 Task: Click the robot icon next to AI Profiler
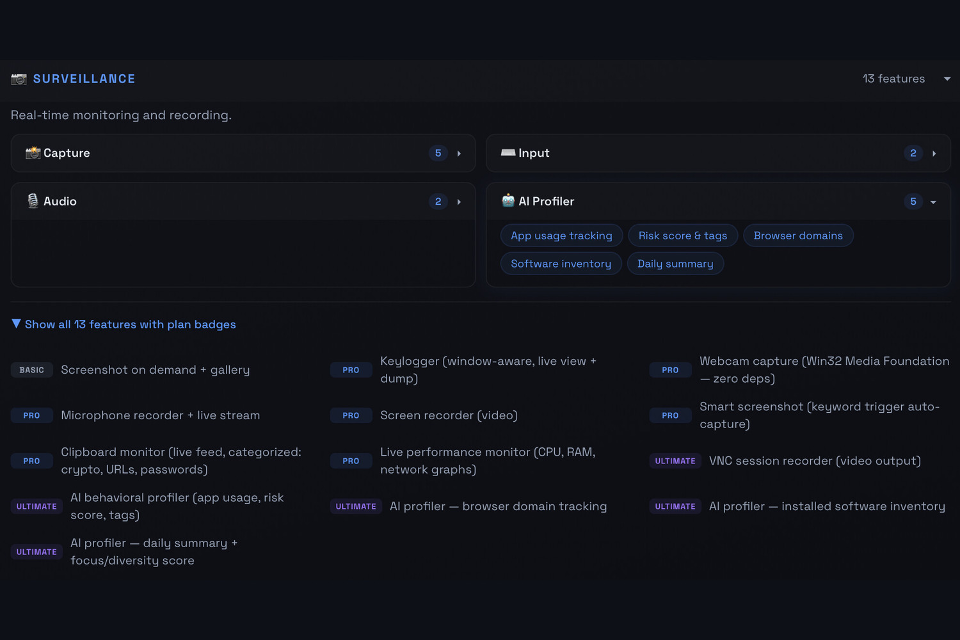(508, 200)
